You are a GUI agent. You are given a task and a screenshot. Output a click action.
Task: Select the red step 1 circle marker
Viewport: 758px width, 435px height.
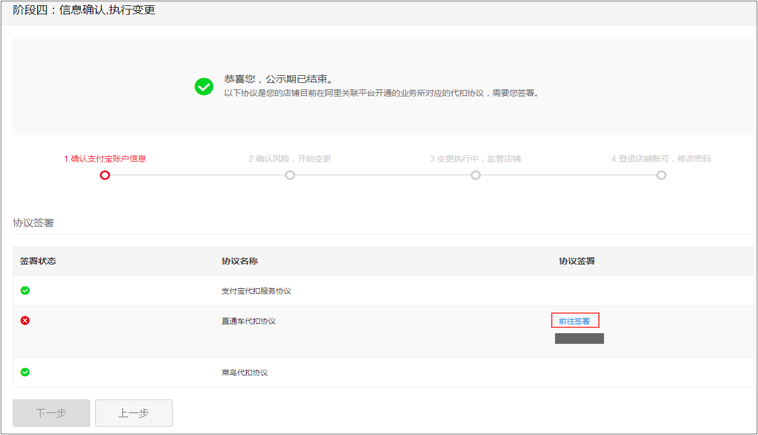point(105,175)
